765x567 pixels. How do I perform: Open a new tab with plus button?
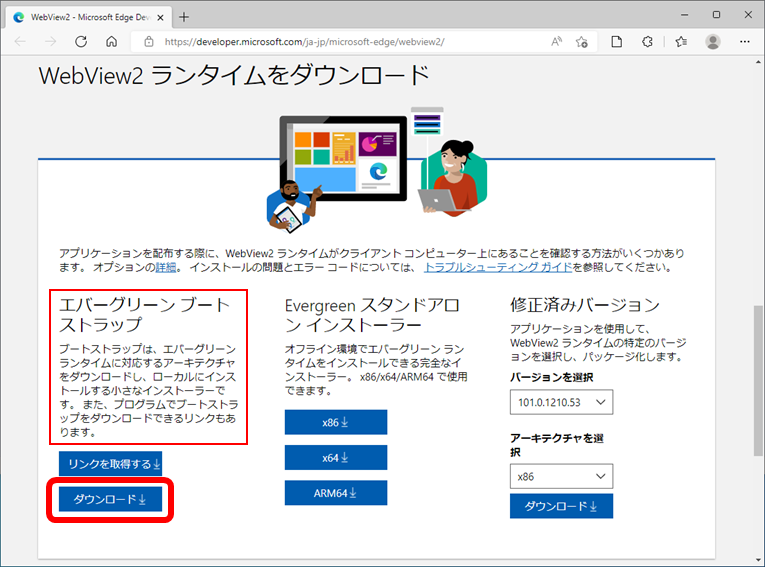coord(184,18)
